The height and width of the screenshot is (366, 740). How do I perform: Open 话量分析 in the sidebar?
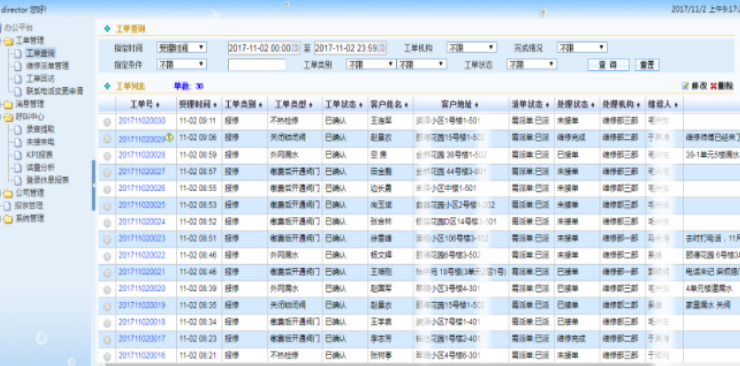tap(40, 167)
